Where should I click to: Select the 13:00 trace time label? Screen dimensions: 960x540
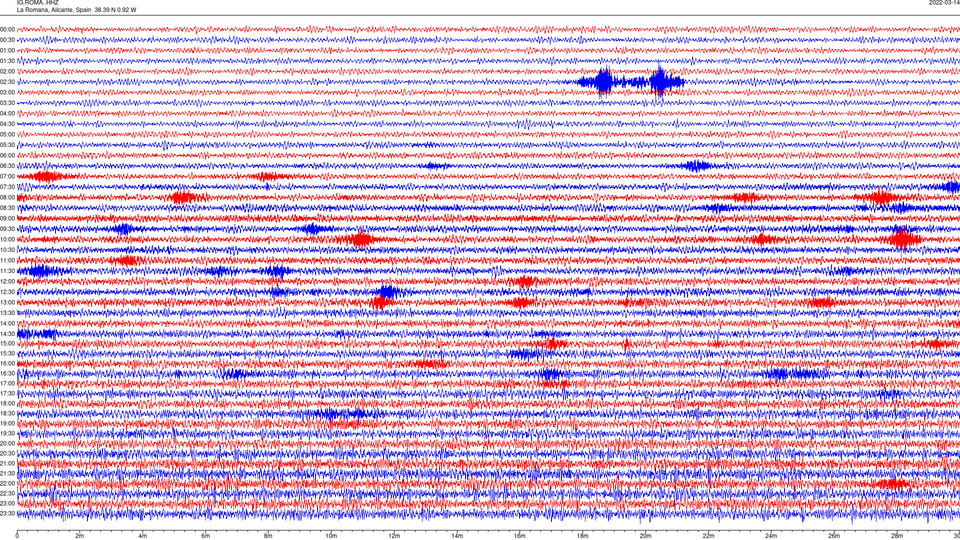click(x=7, y=302)
